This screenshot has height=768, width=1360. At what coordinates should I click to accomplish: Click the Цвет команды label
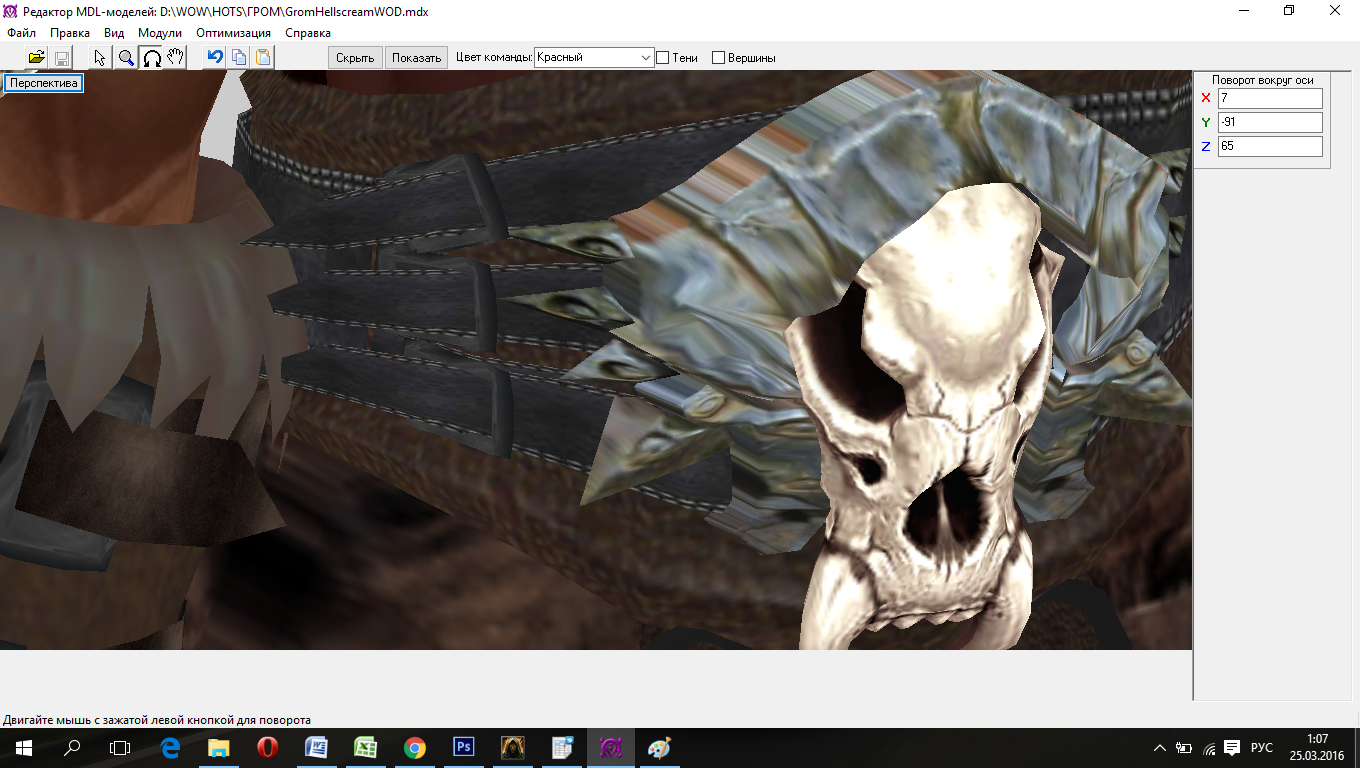494,57
